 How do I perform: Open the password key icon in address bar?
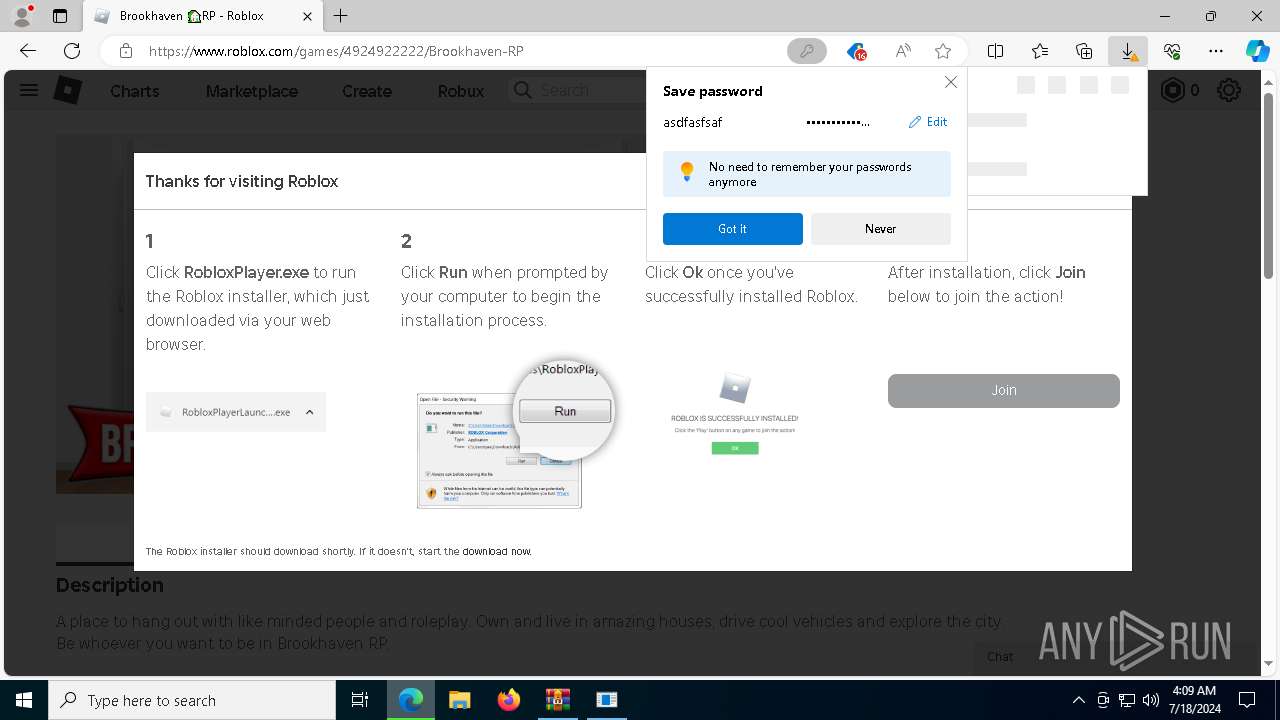point(807,51)
